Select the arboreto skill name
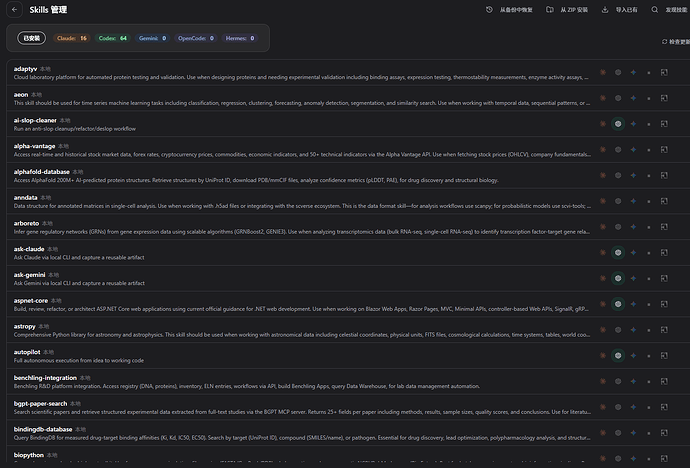 tap(26, 223)
